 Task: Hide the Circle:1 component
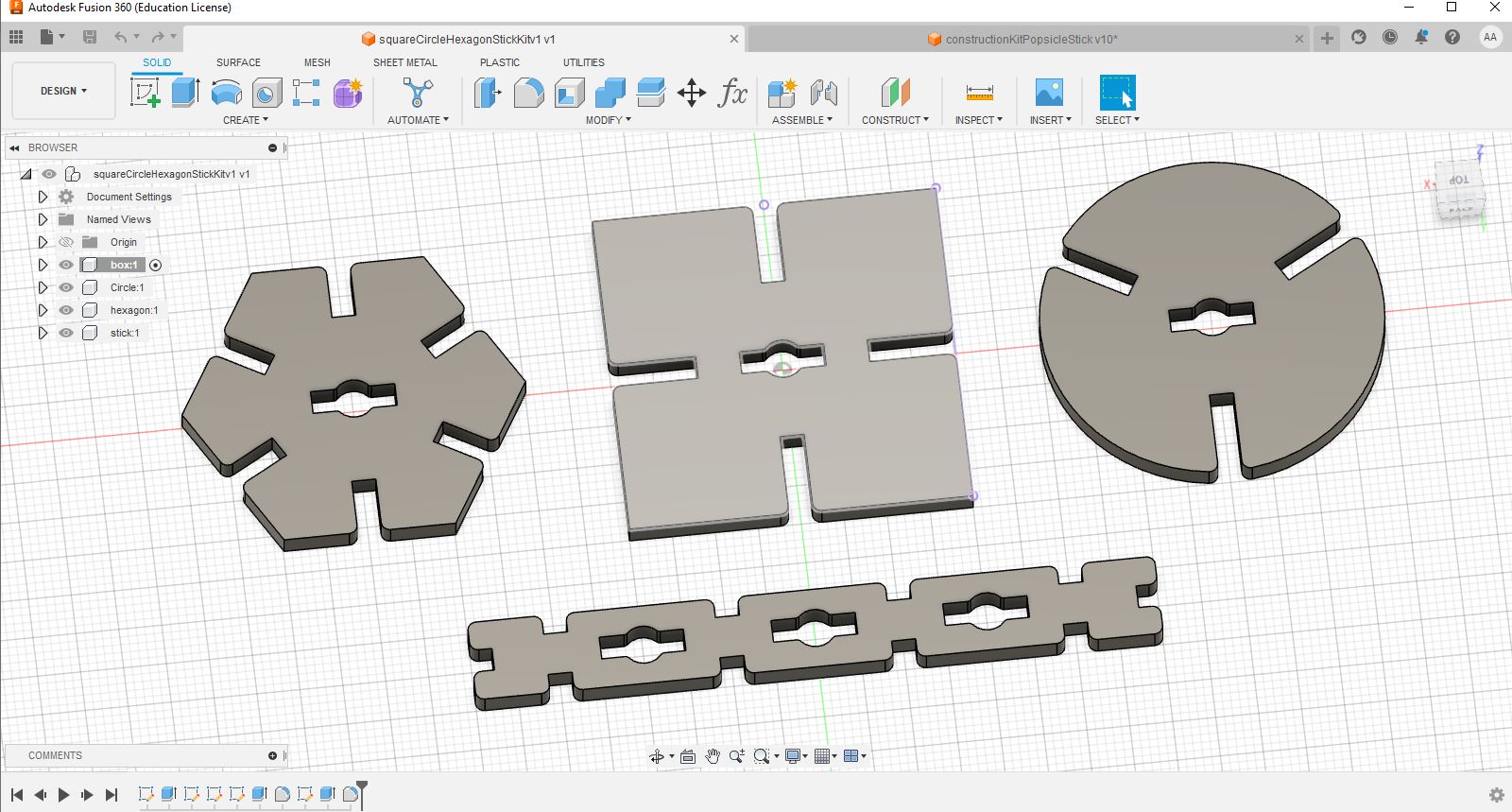tap(66, 287)
